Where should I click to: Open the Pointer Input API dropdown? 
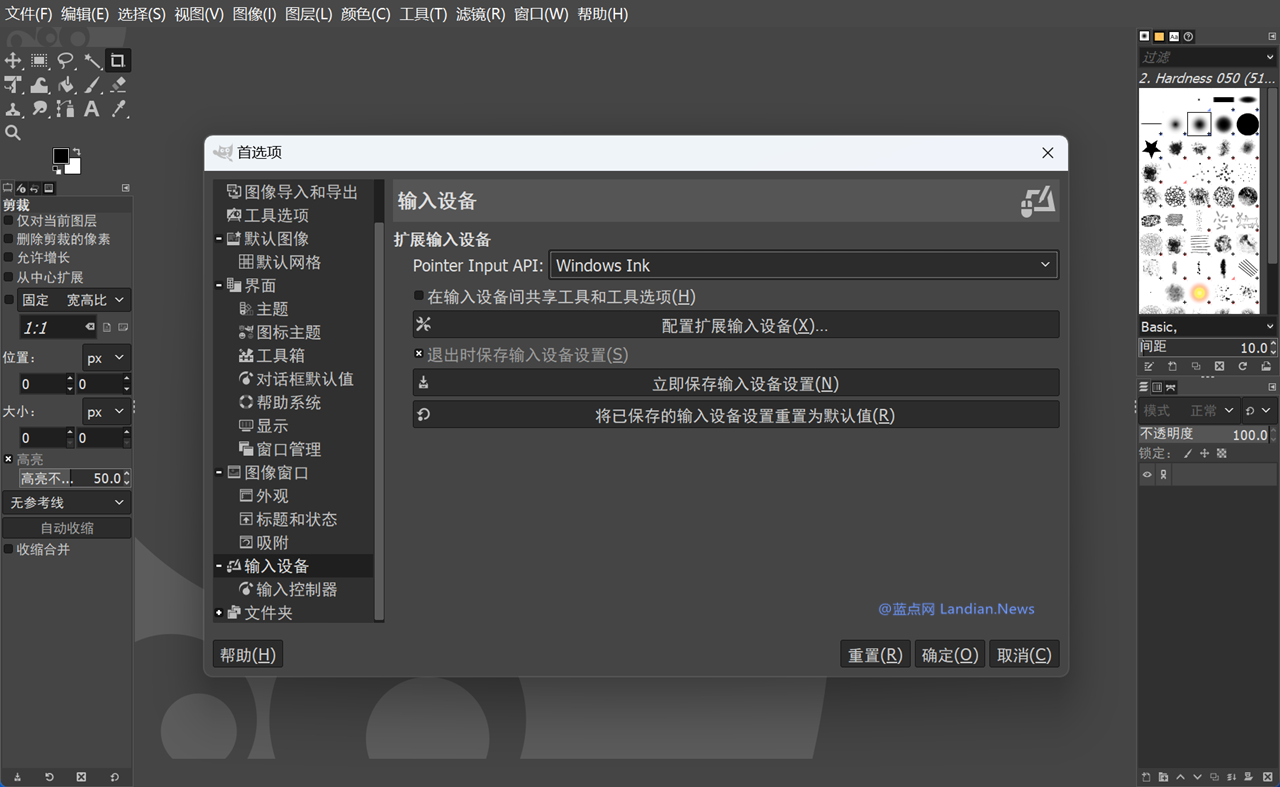click(x=804, y=265)
